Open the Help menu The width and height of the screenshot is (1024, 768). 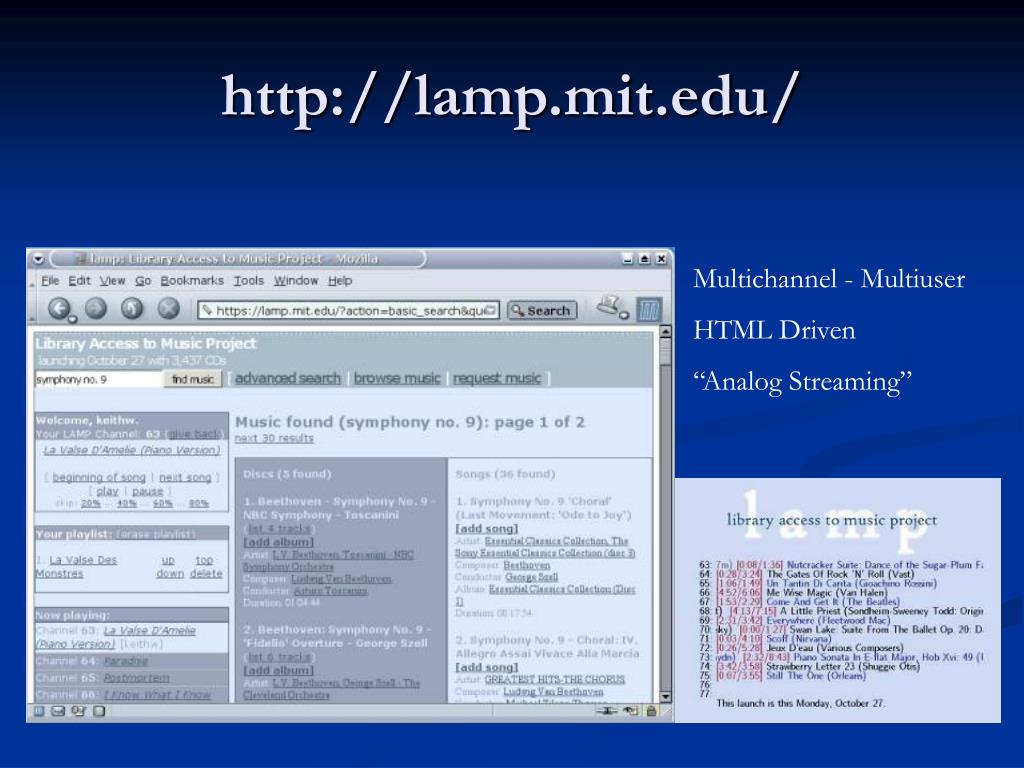(340, 281)
